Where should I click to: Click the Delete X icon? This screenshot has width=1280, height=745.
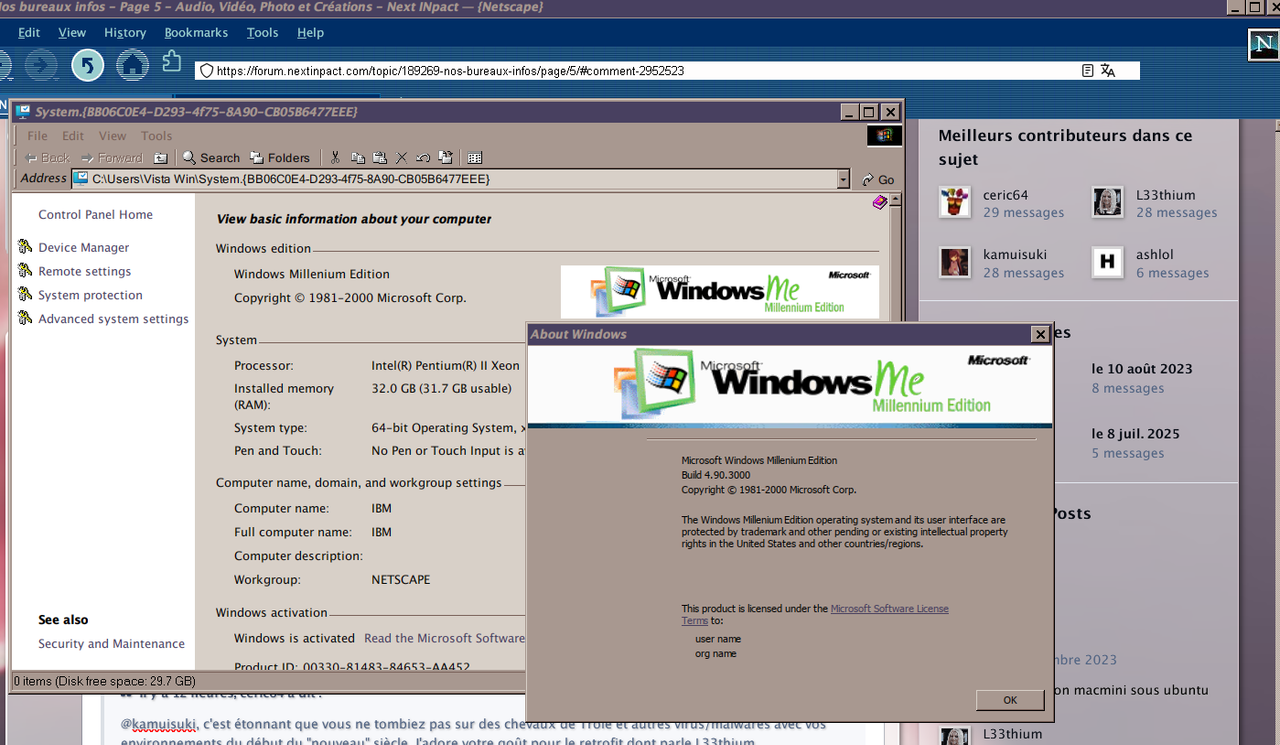tap(402, 158)
